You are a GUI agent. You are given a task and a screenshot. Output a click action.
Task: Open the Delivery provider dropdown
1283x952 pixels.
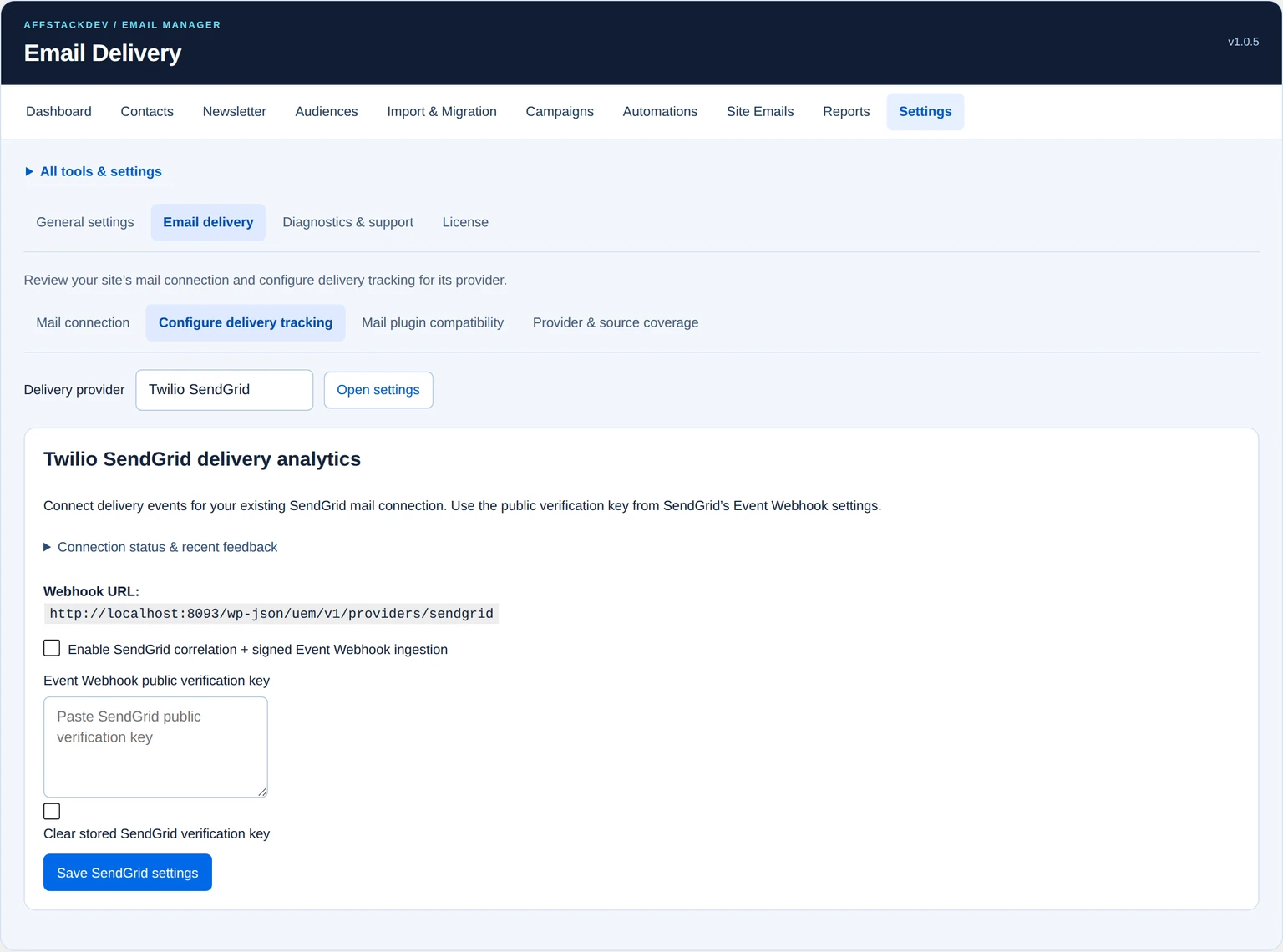(225, 390)
